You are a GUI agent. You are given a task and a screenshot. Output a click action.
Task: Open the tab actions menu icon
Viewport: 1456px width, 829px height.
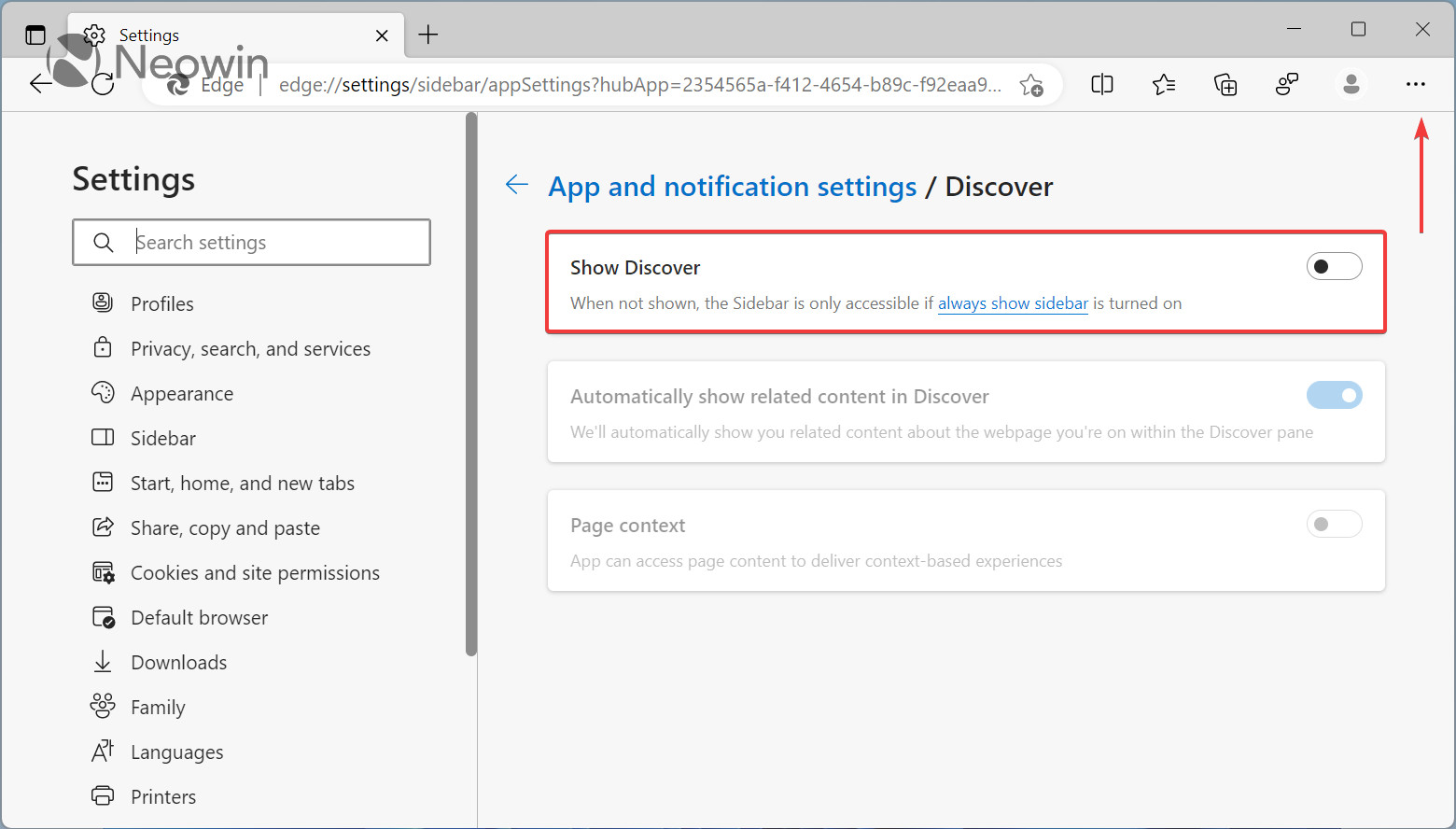tap(35, 35)
